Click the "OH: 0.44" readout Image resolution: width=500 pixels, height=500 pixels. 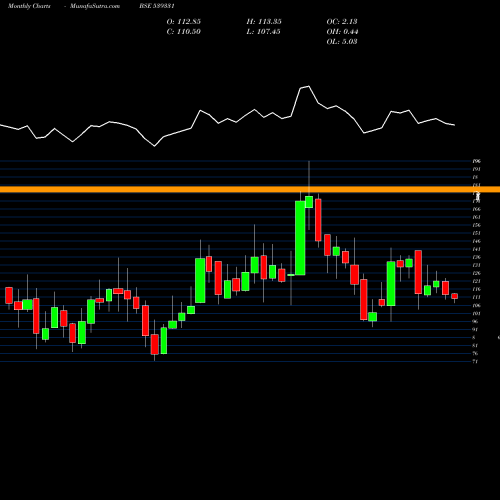click(342, 32)
